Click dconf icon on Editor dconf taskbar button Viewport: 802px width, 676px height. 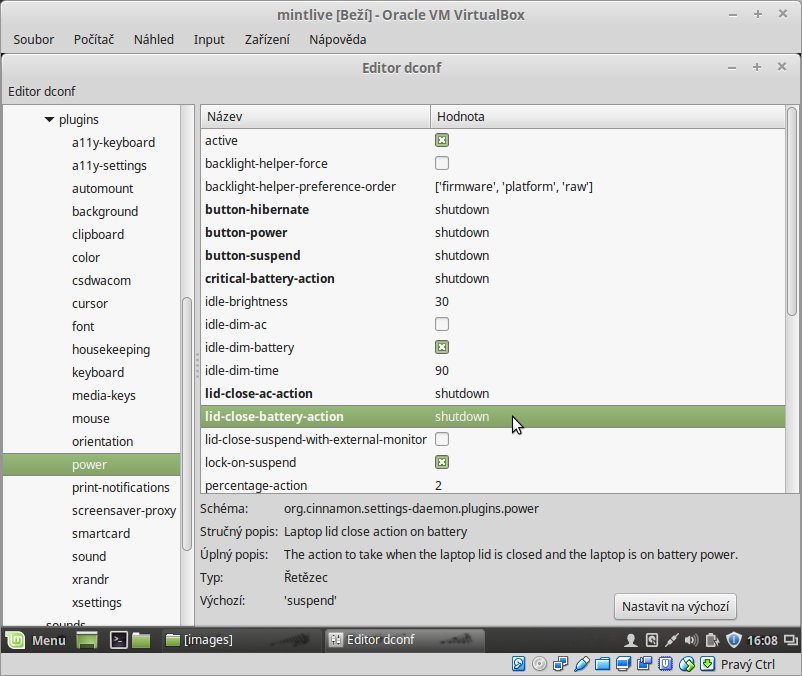pyautogui.click(x=336, y=640)
